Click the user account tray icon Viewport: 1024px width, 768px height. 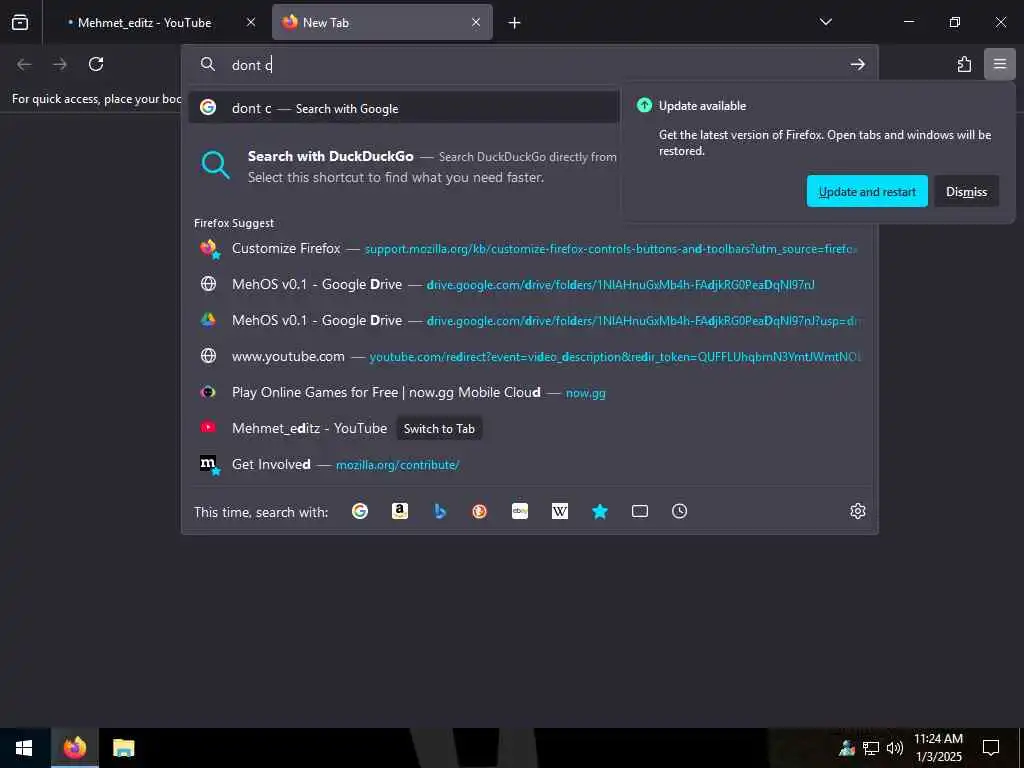pyautogui.click(x=847, y=748)
